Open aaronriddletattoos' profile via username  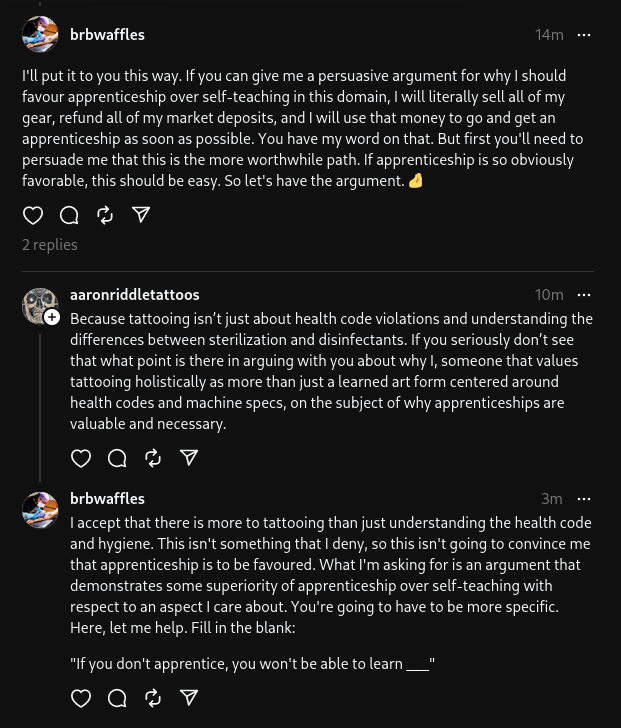(135, 295)
